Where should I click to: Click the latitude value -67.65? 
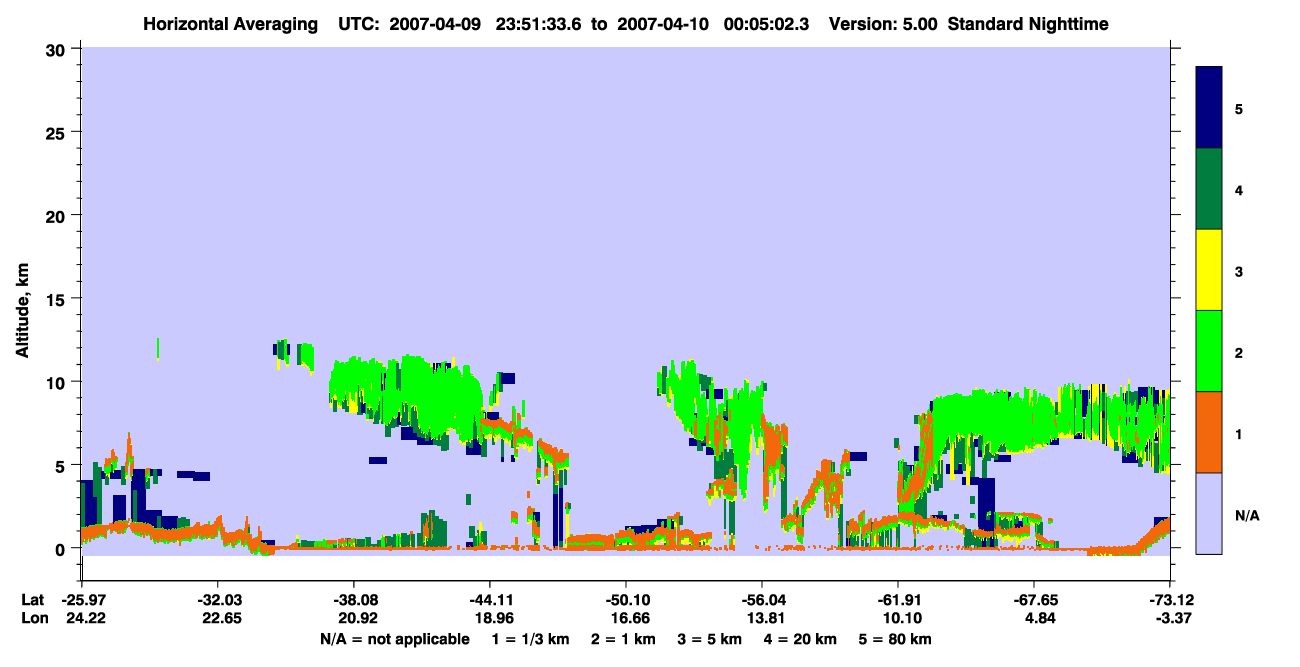(1034, 600)
